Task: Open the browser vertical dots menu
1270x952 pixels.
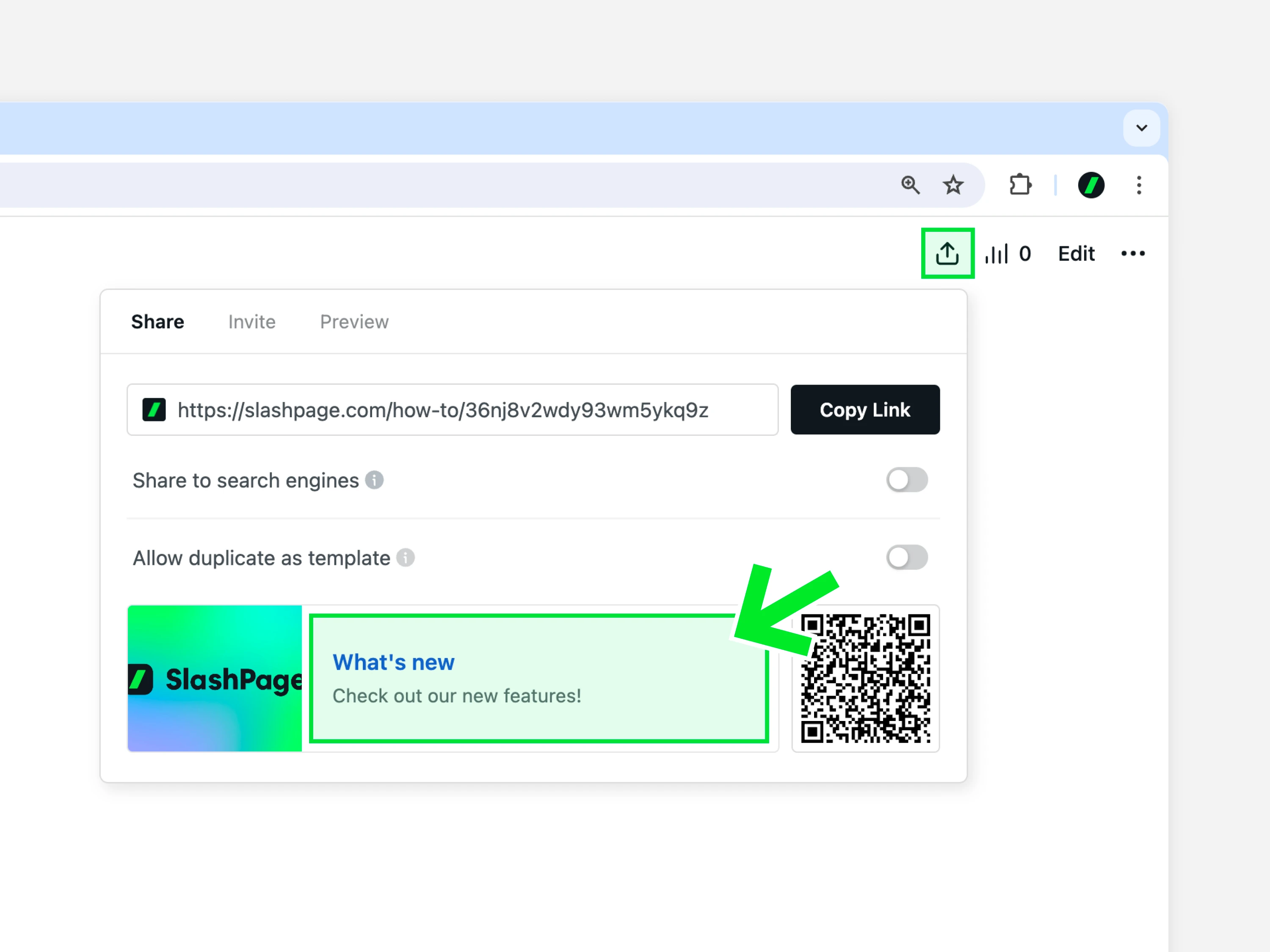Action: 1139,185
